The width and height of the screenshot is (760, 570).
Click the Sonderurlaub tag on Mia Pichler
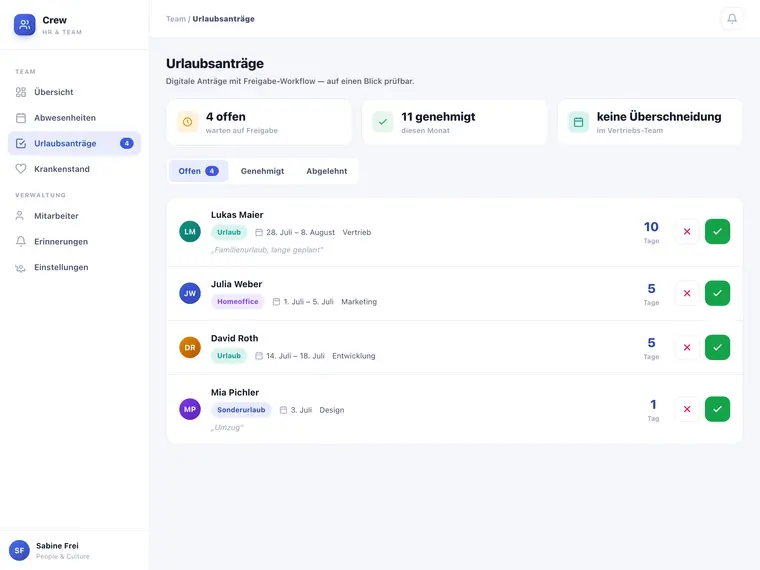241,410
